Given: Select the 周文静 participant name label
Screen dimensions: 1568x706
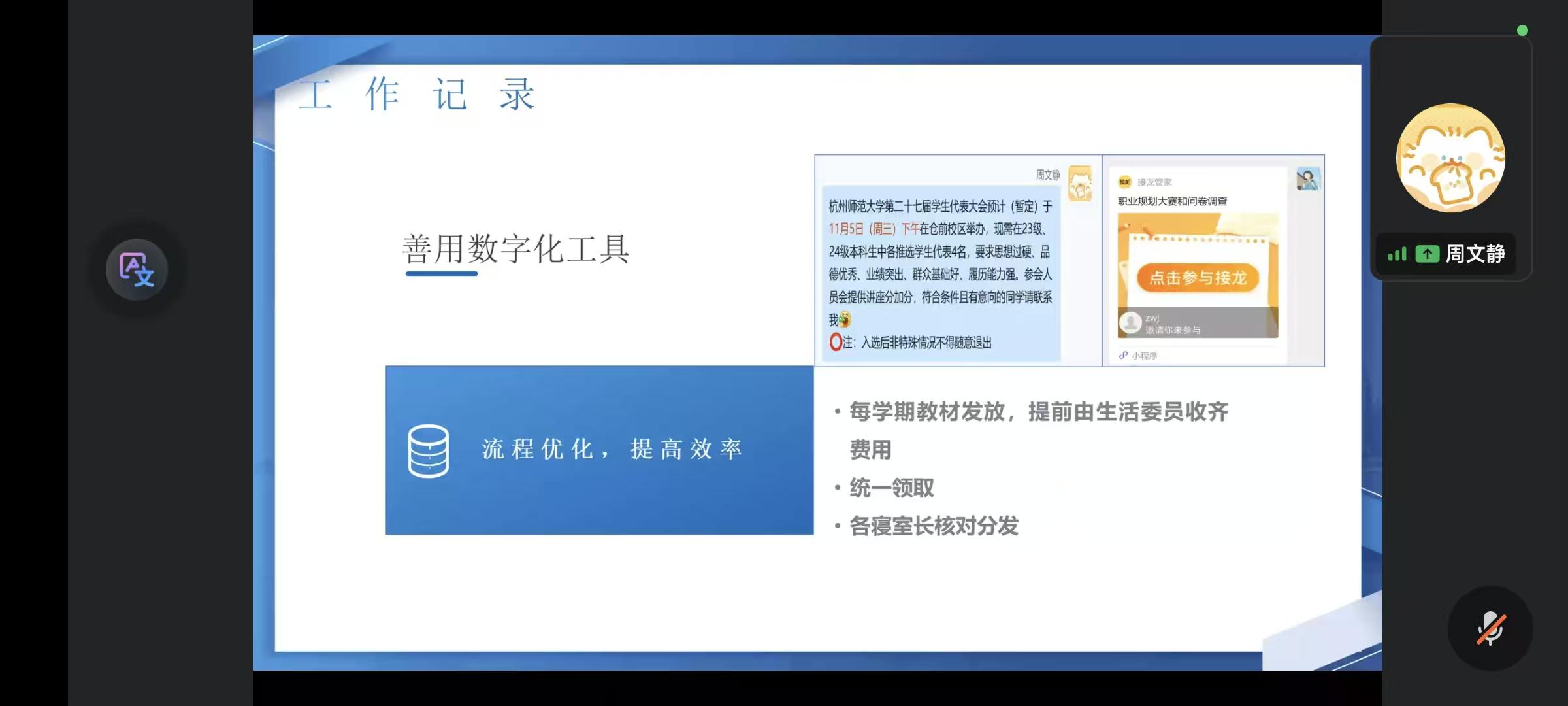Looking at the screenshot, I should pyautogui.click(x=1475, y=254).
